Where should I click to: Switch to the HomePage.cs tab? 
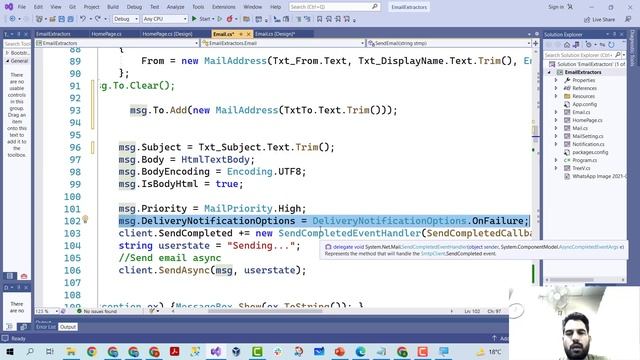(107, 34)
